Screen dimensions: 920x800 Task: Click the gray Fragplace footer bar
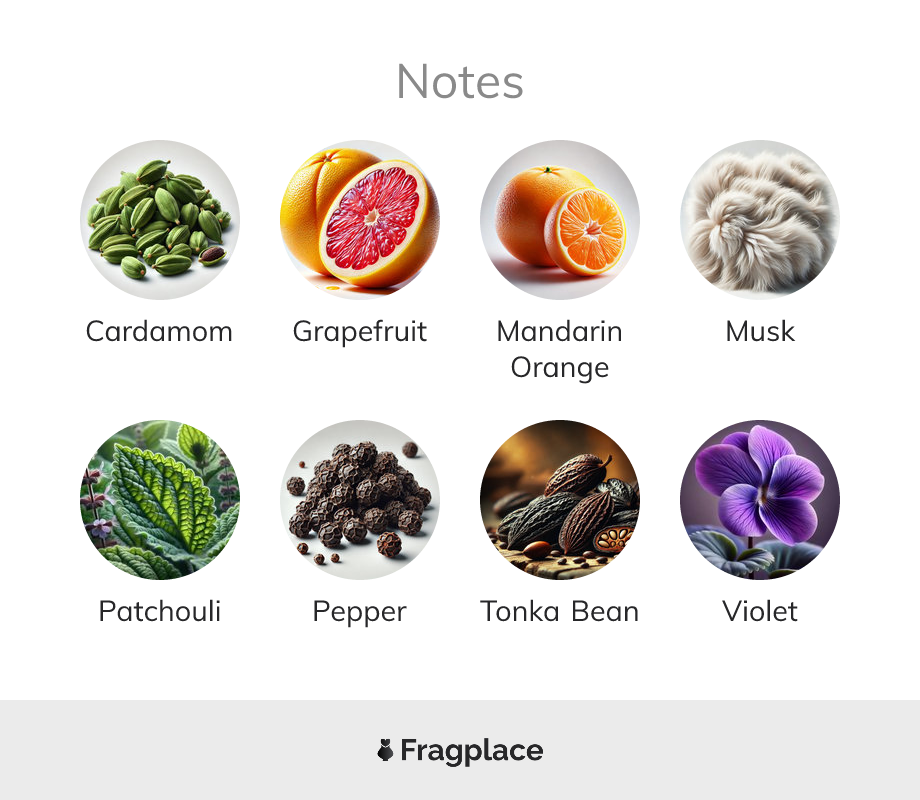coord(460,750)
